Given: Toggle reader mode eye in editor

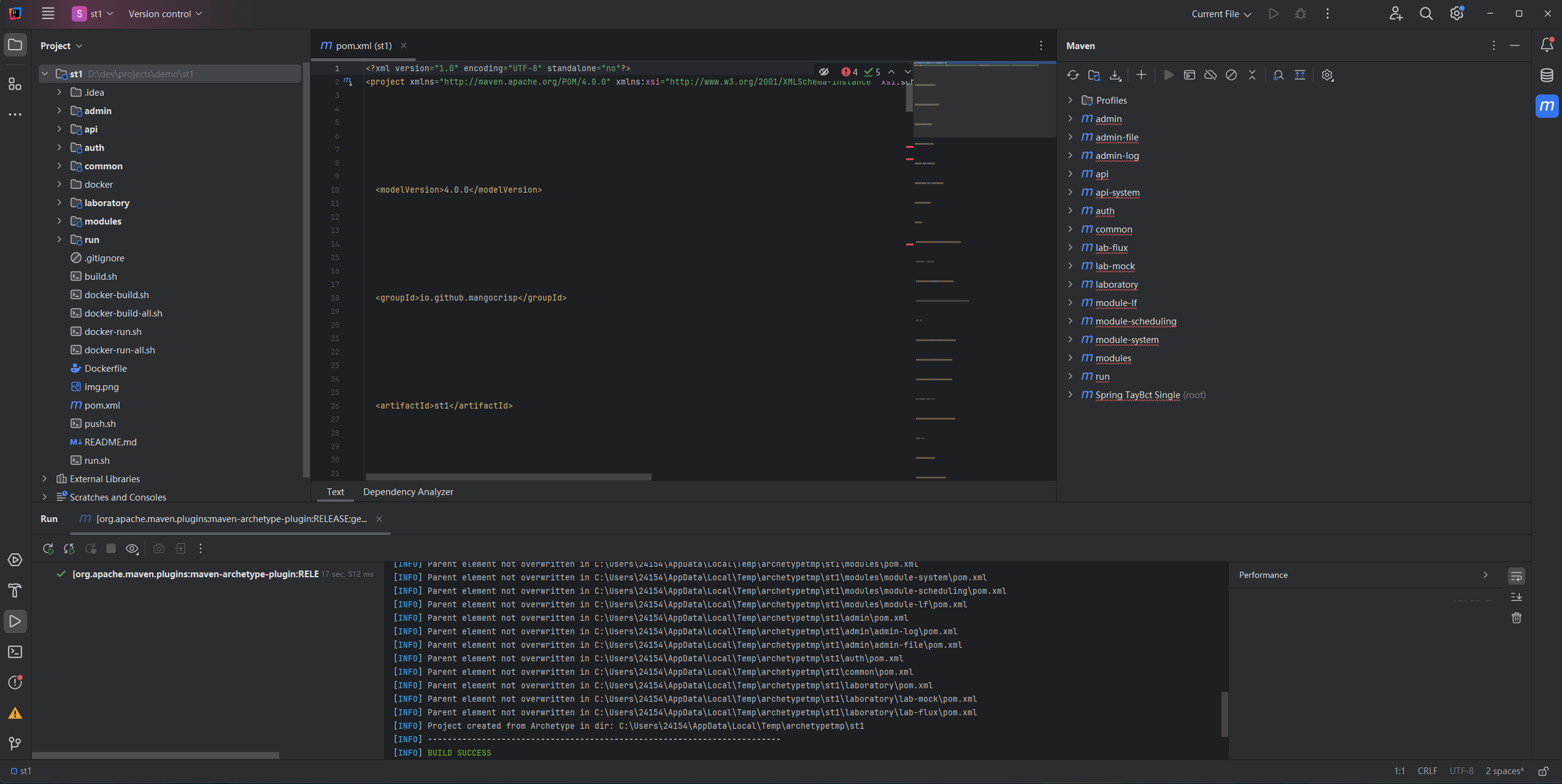Looking at the screenshot, I should coord(824,72).
